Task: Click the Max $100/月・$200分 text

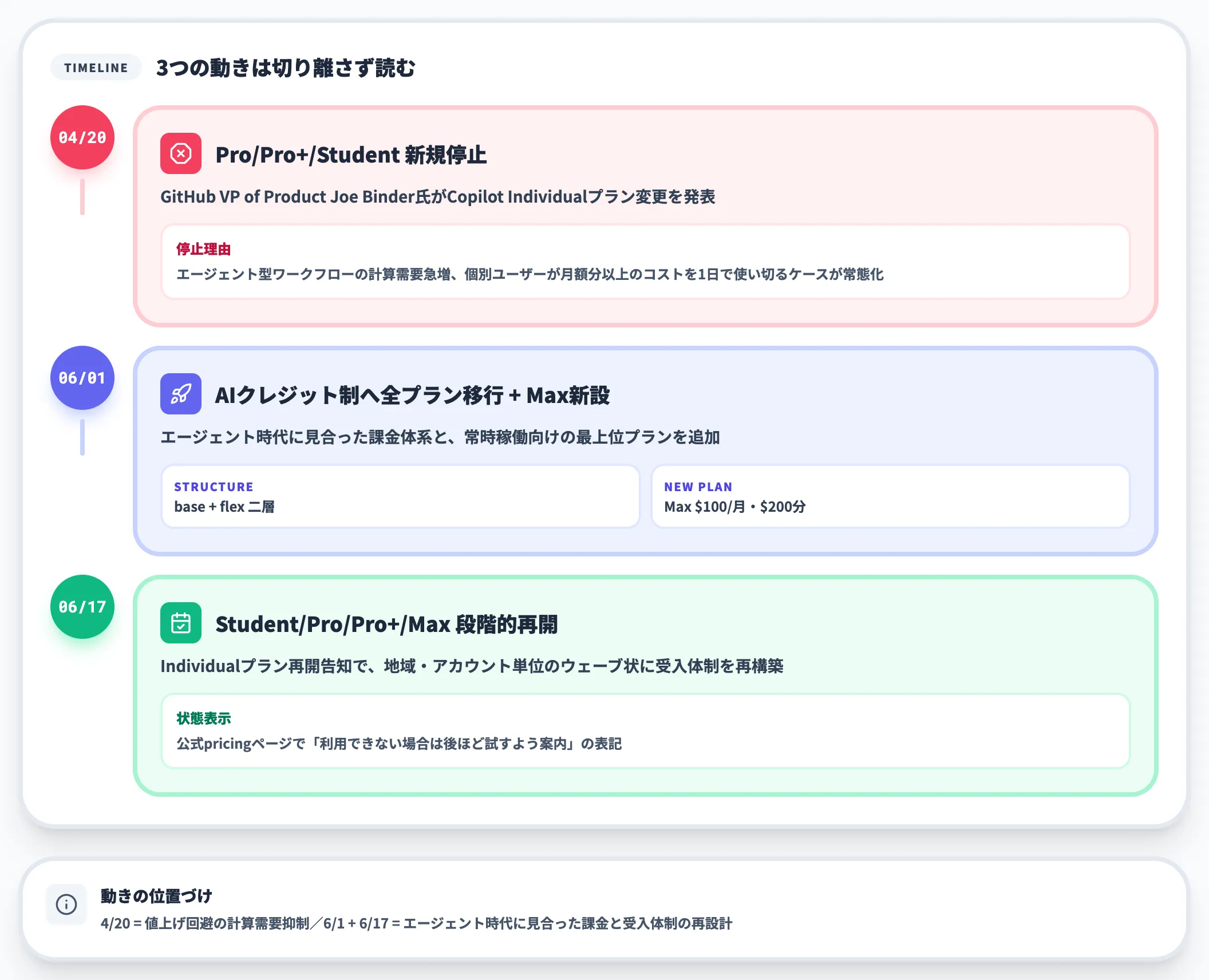Action: pos(735,507)
